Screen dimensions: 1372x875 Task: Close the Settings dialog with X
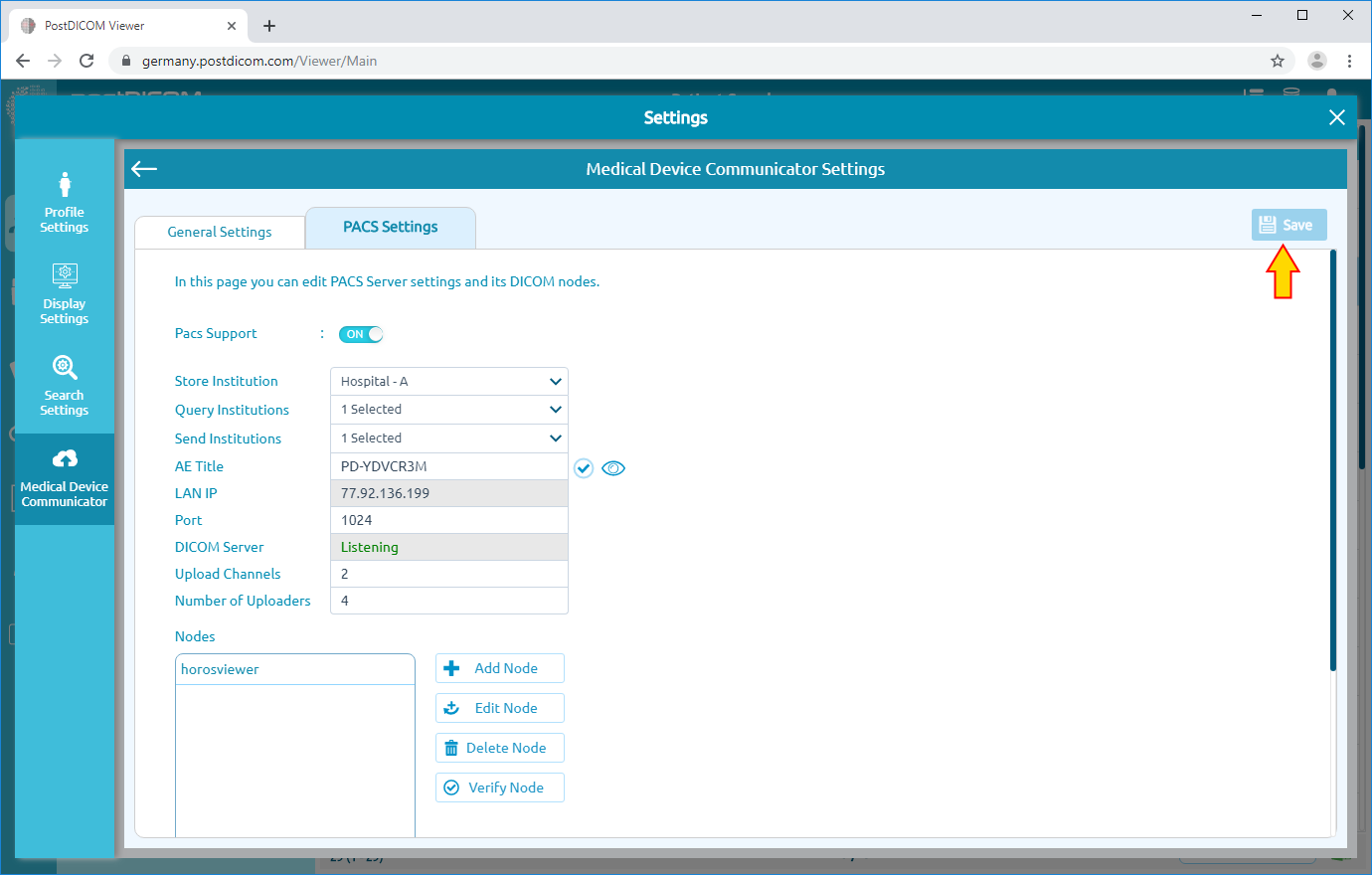click(x=1337, y=117)
